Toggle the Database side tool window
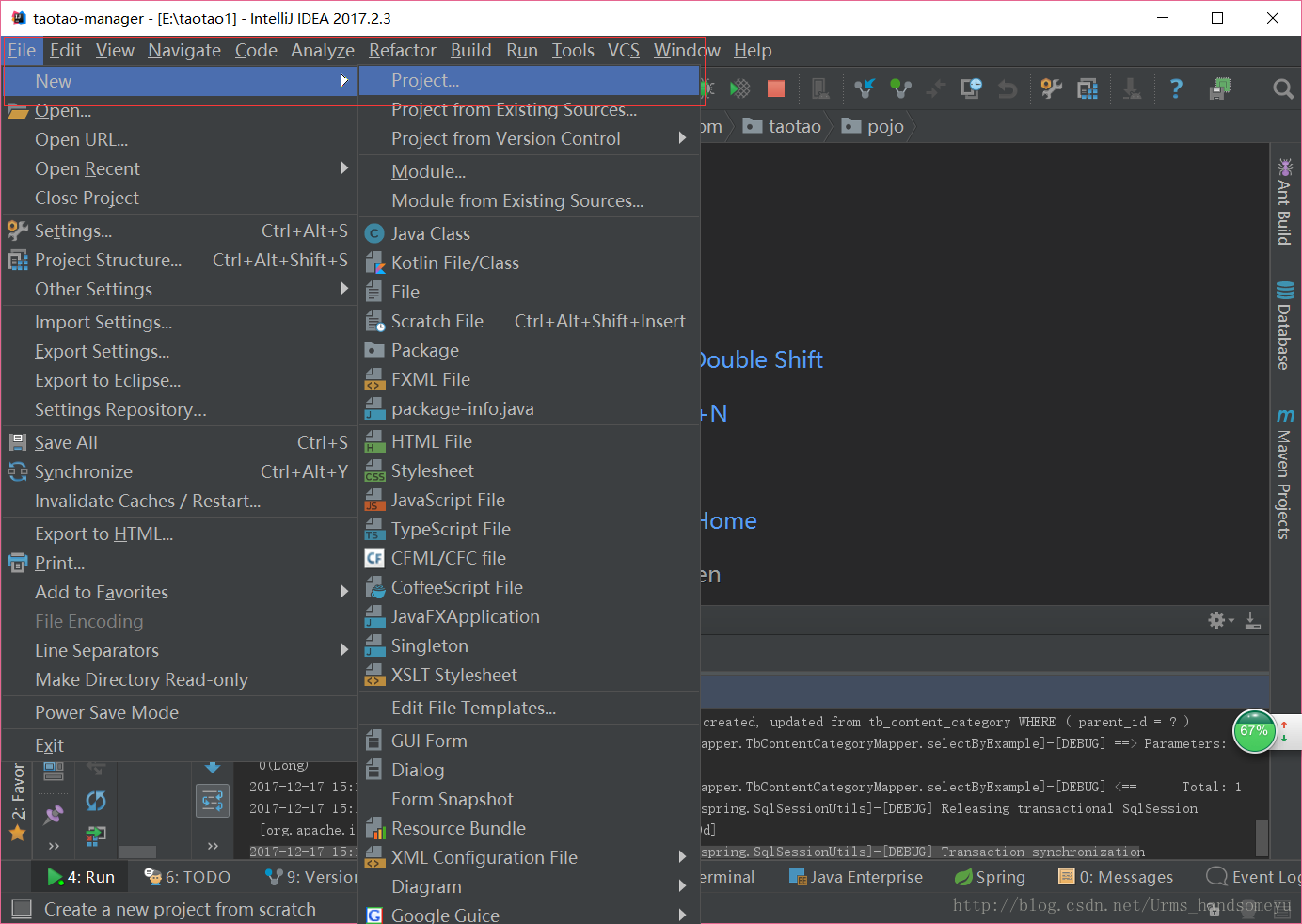Screen dimensions: 1302x924 [1284, 326]
